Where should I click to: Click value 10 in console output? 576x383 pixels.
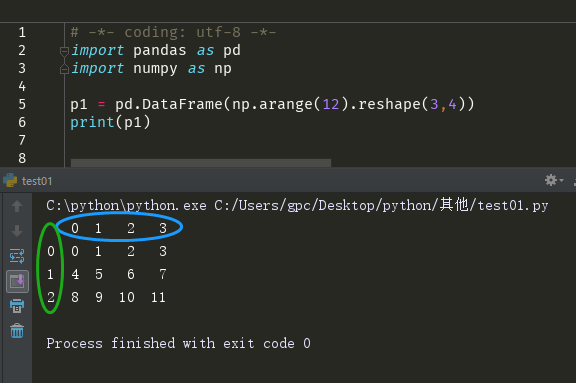[x=127, y=297]
